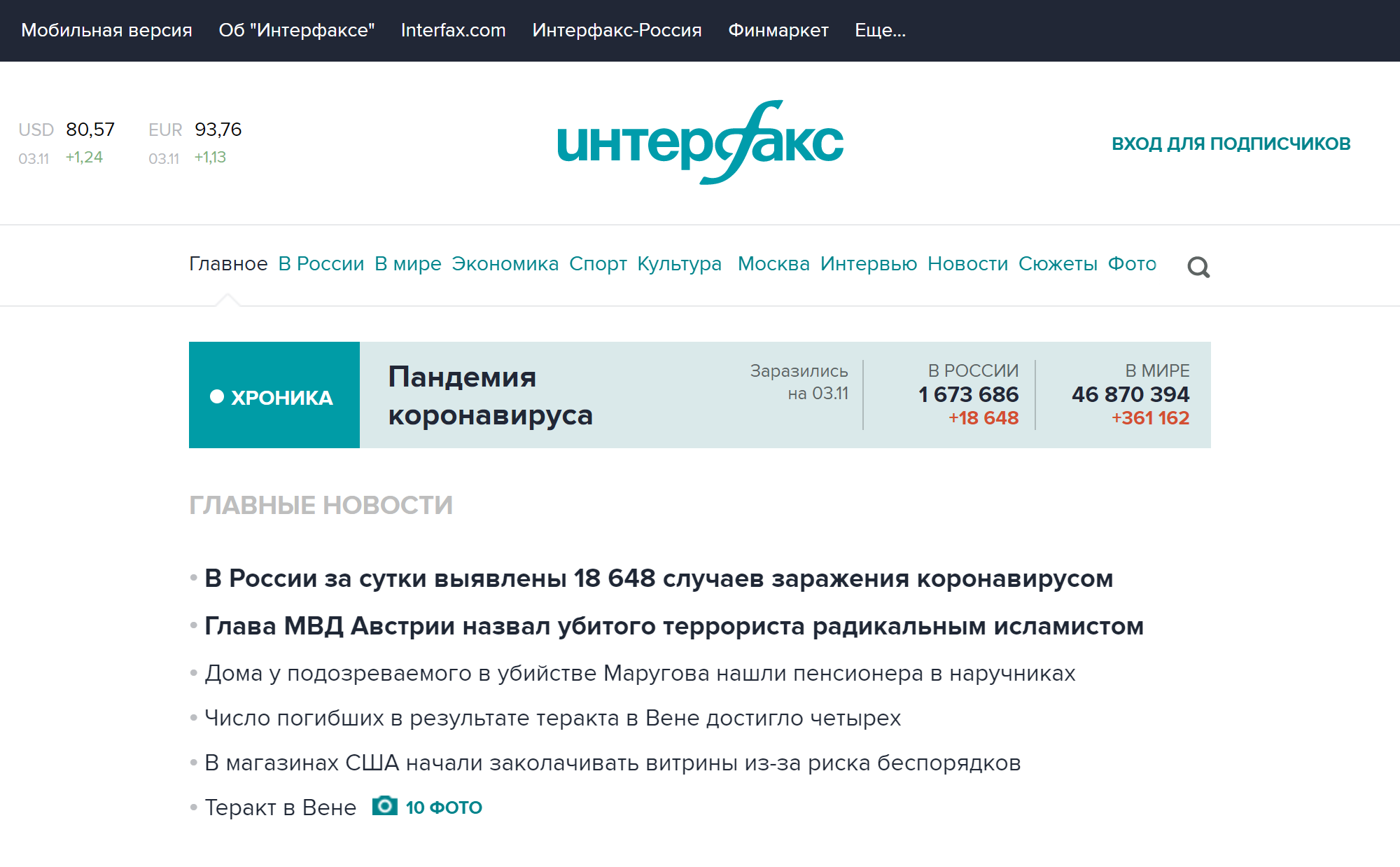
Task: Click the Интерфакс logo
Action: [x=700, y=142]
